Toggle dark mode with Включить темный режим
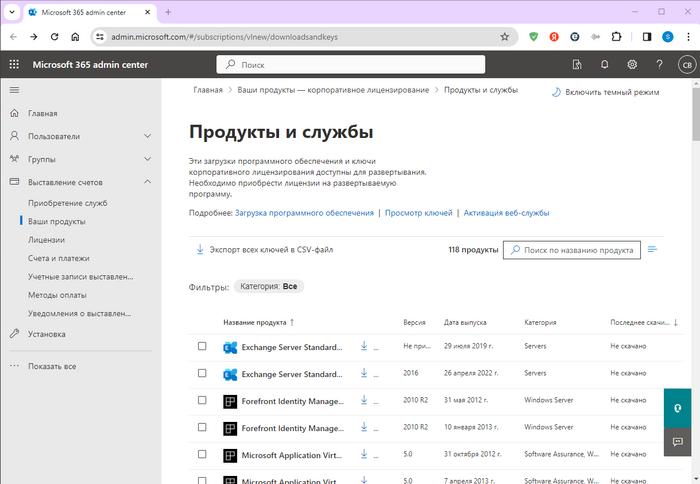Viewport: 700px width, 484px height. (x=605, y=92)
